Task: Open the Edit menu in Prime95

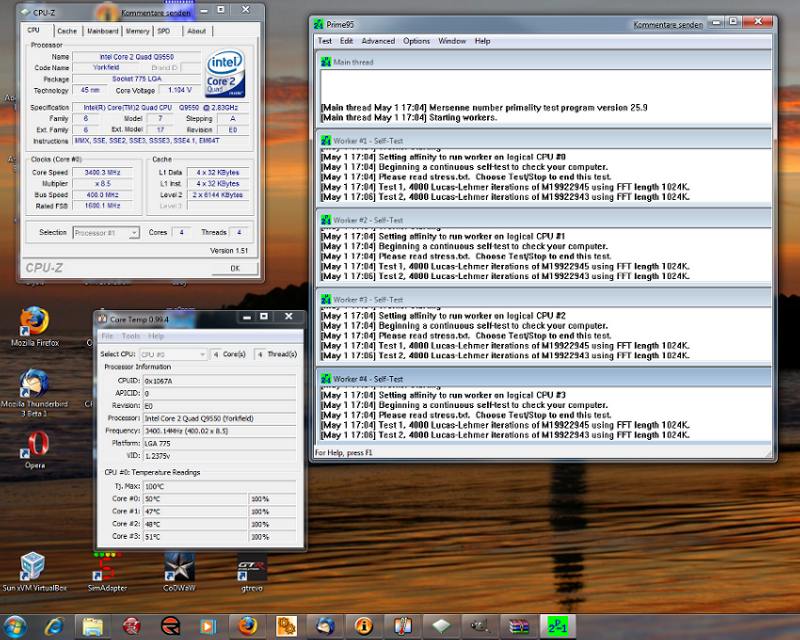Action: 346,41
